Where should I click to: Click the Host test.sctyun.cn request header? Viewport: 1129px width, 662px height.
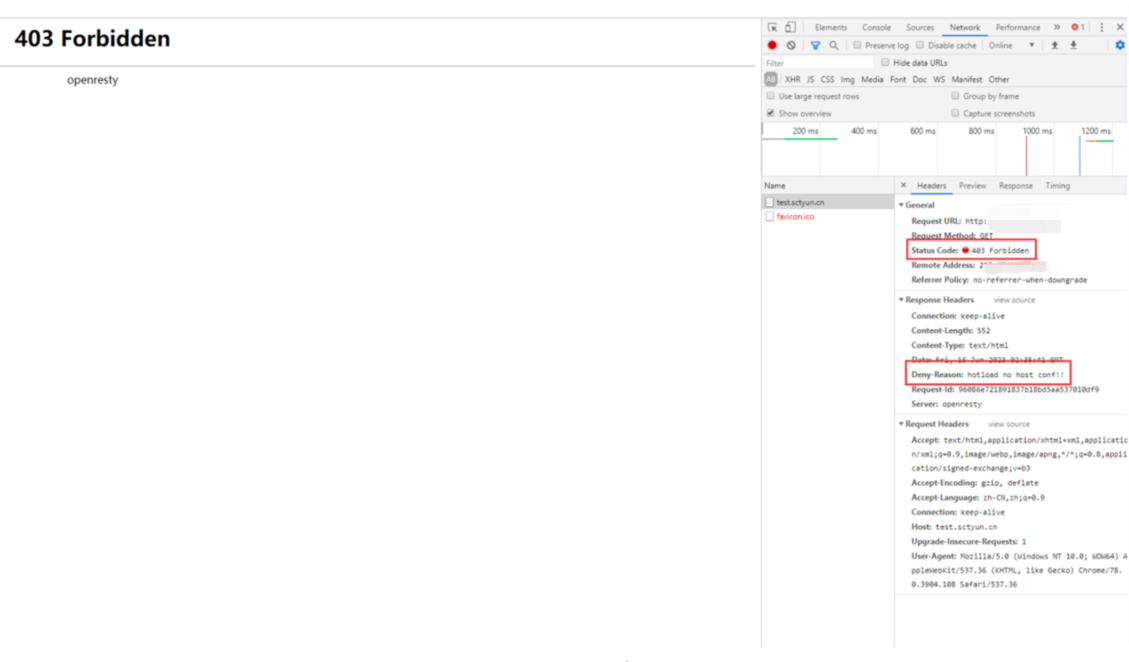[954, 527]
